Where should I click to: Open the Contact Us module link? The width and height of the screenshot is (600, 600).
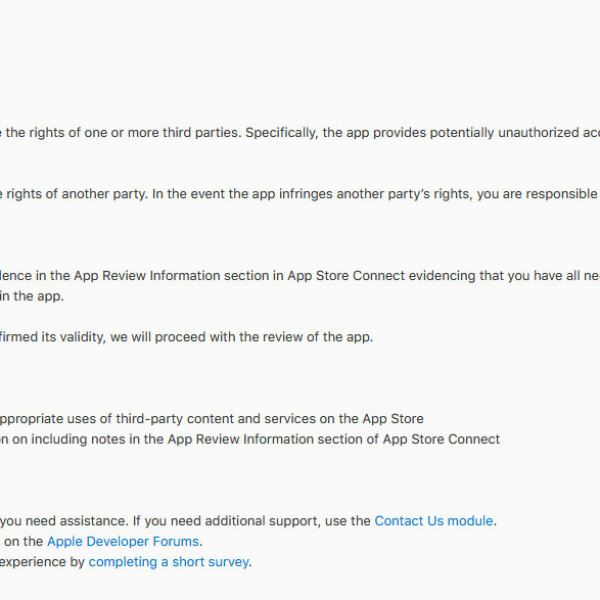click(x=434, y=521)
